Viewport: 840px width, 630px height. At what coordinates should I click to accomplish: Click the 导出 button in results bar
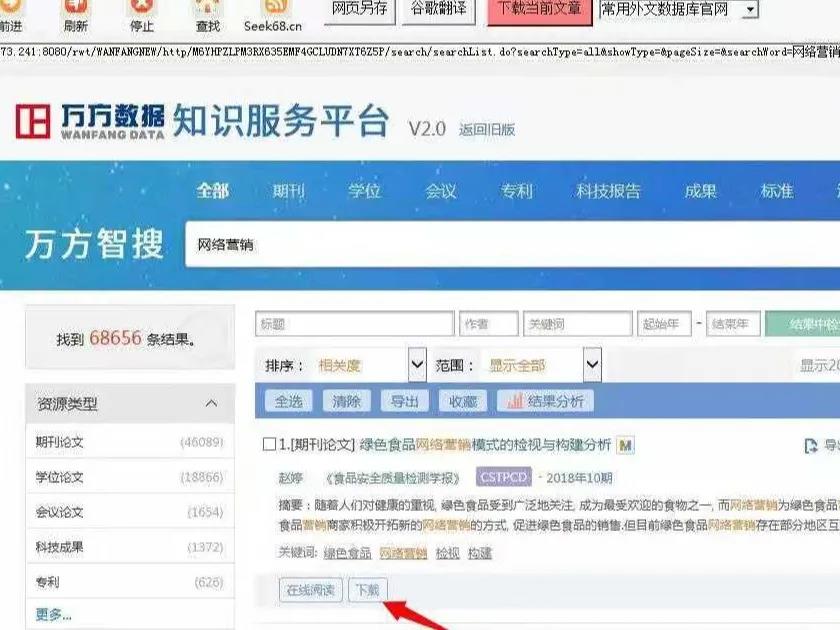tap(404, 401)
